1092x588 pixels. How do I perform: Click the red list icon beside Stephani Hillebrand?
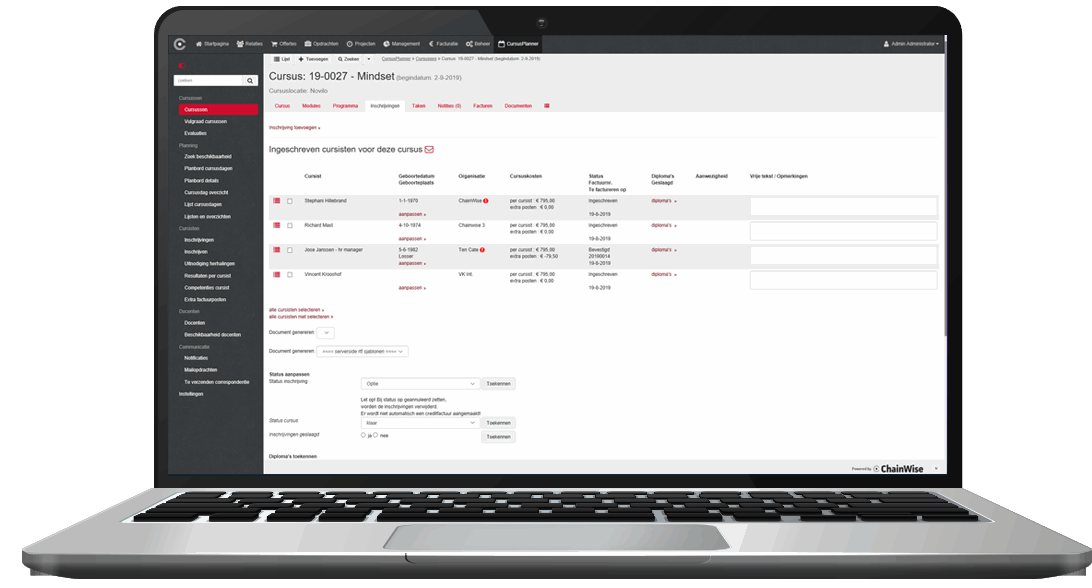[x=276, y=201]
